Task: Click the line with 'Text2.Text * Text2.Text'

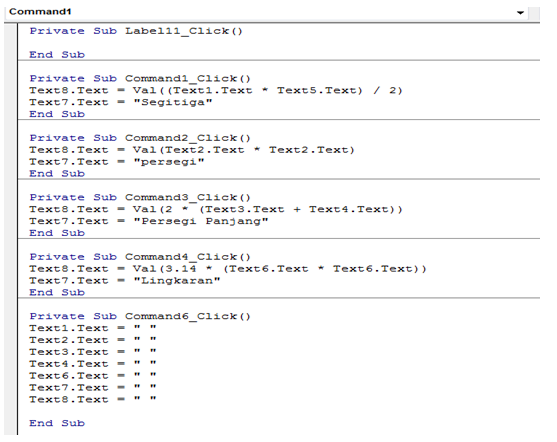Action: [x=192, y=150]
